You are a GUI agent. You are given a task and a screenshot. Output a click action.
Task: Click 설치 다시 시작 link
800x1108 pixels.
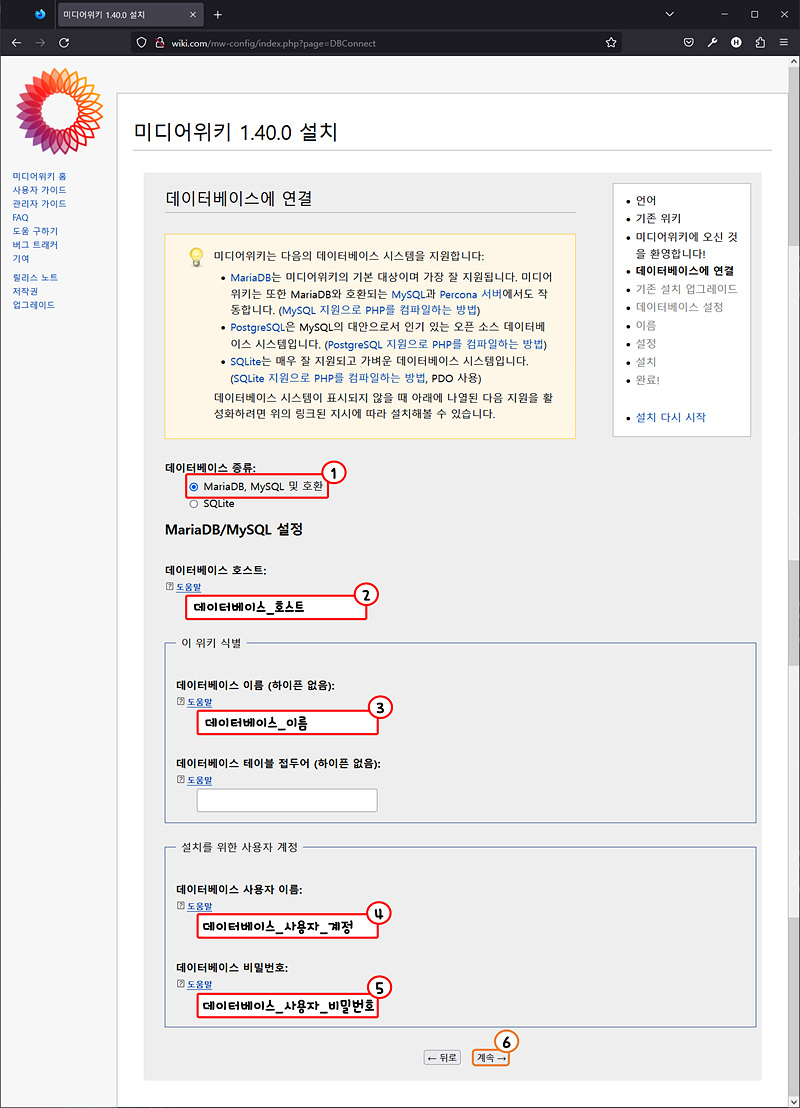coord(670,417)
